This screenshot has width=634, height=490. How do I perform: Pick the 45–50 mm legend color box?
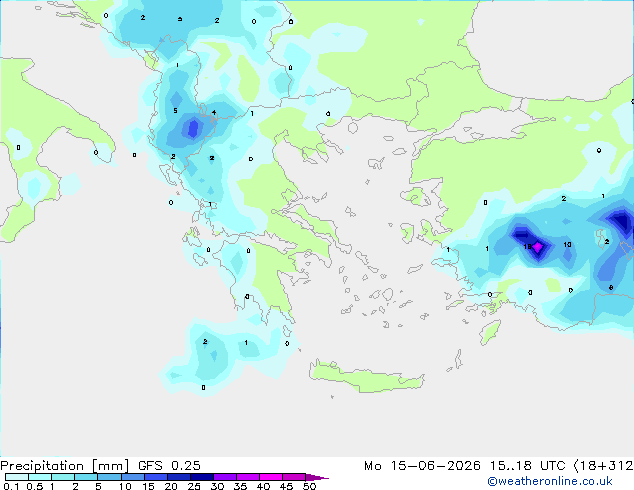(294, 477)
